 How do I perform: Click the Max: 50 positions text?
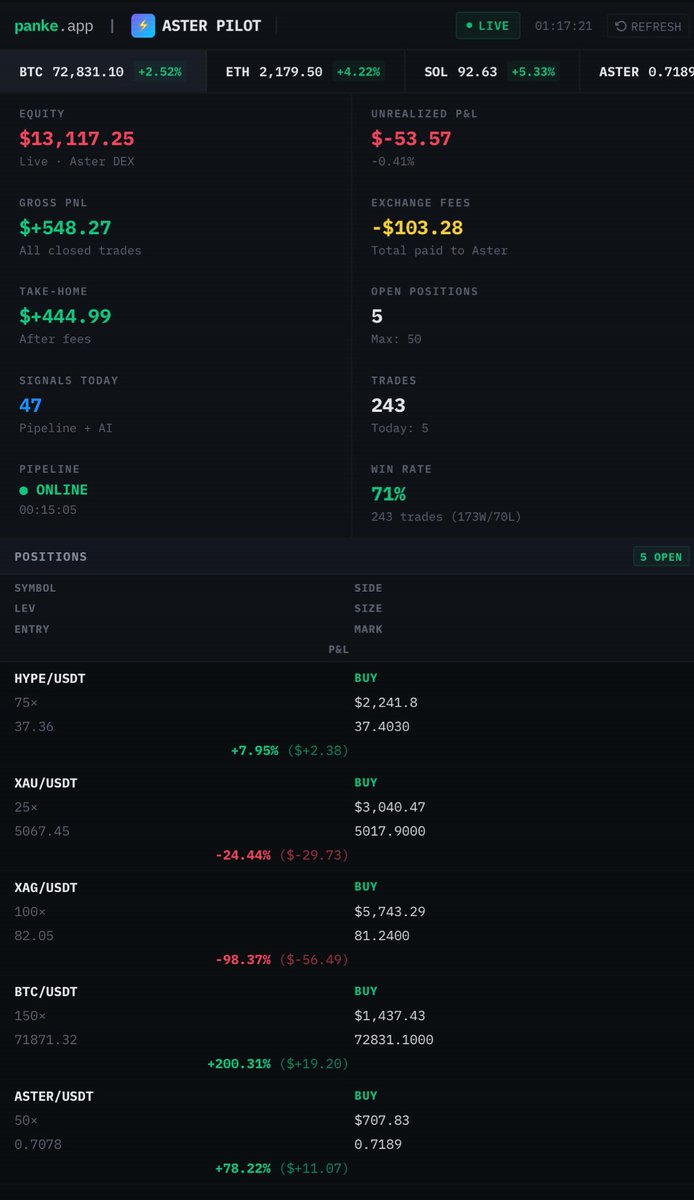pyautogui.click(x=396, y=339)
